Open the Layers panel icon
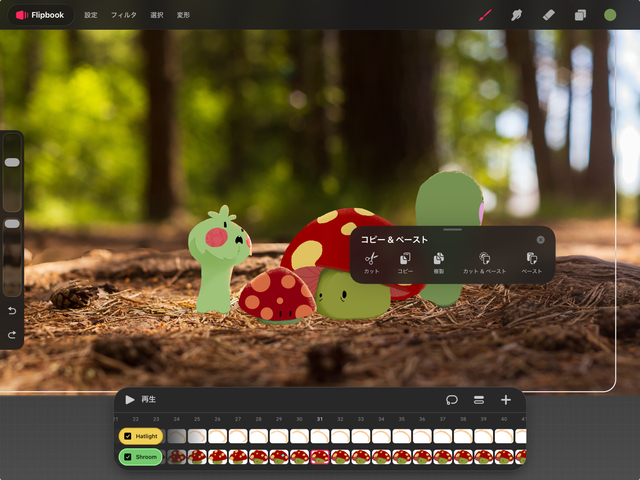This screenshot has width=640, height=480. click(580, 15)
